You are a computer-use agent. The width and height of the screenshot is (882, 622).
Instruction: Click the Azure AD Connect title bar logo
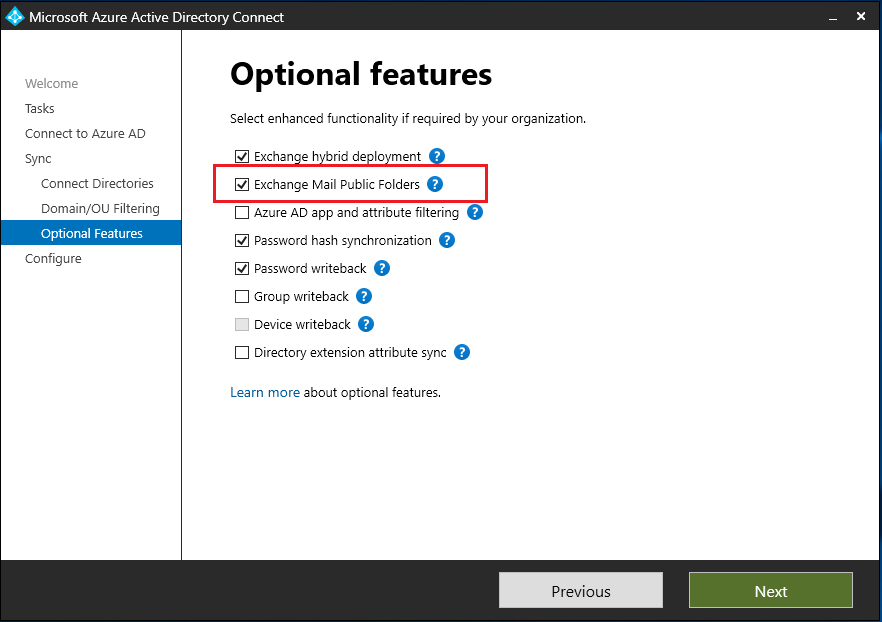(15, 17)
